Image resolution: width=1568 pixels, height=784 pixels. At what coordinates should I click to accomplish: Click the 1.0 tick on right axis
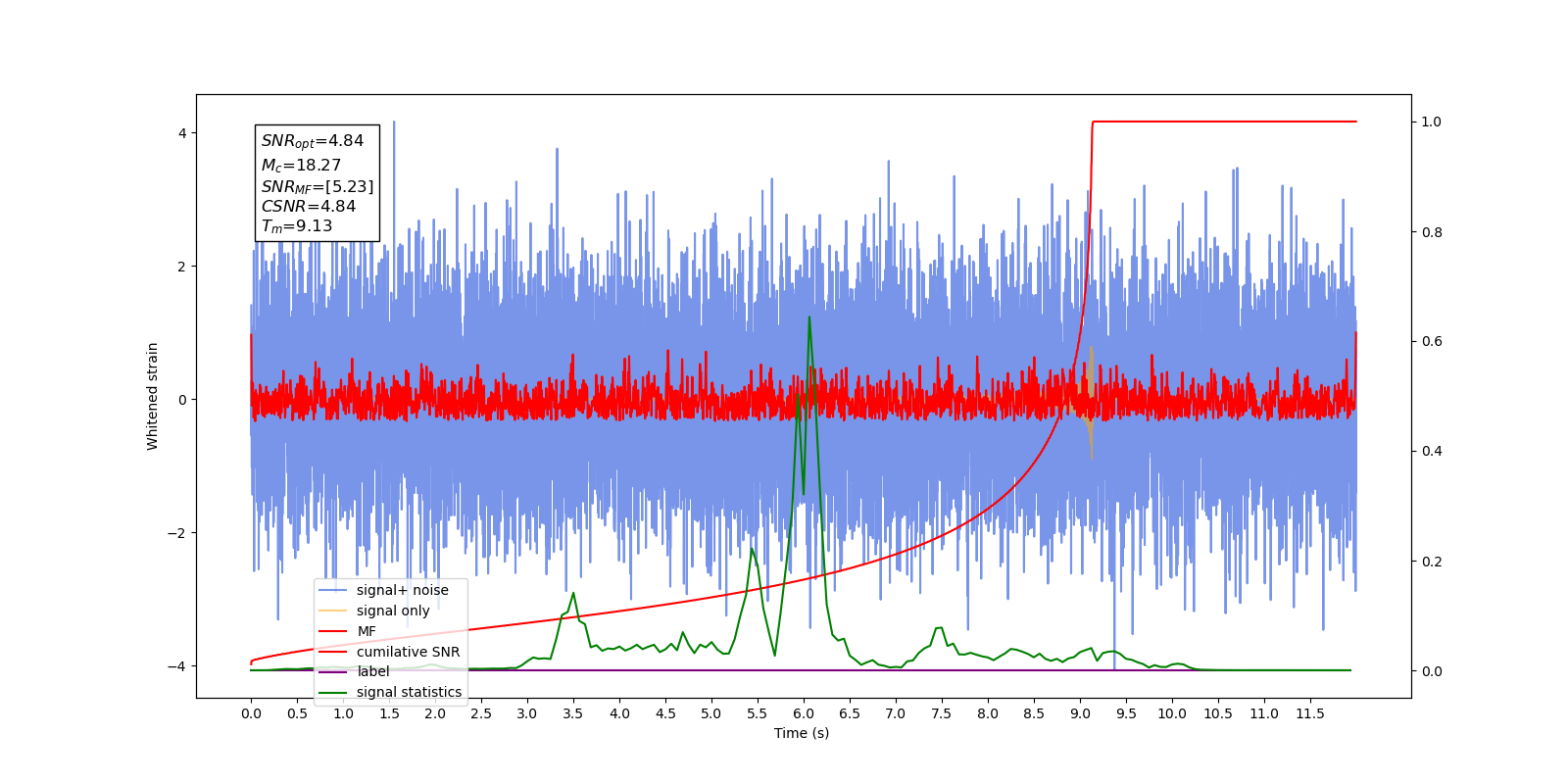click(1432, 122)
